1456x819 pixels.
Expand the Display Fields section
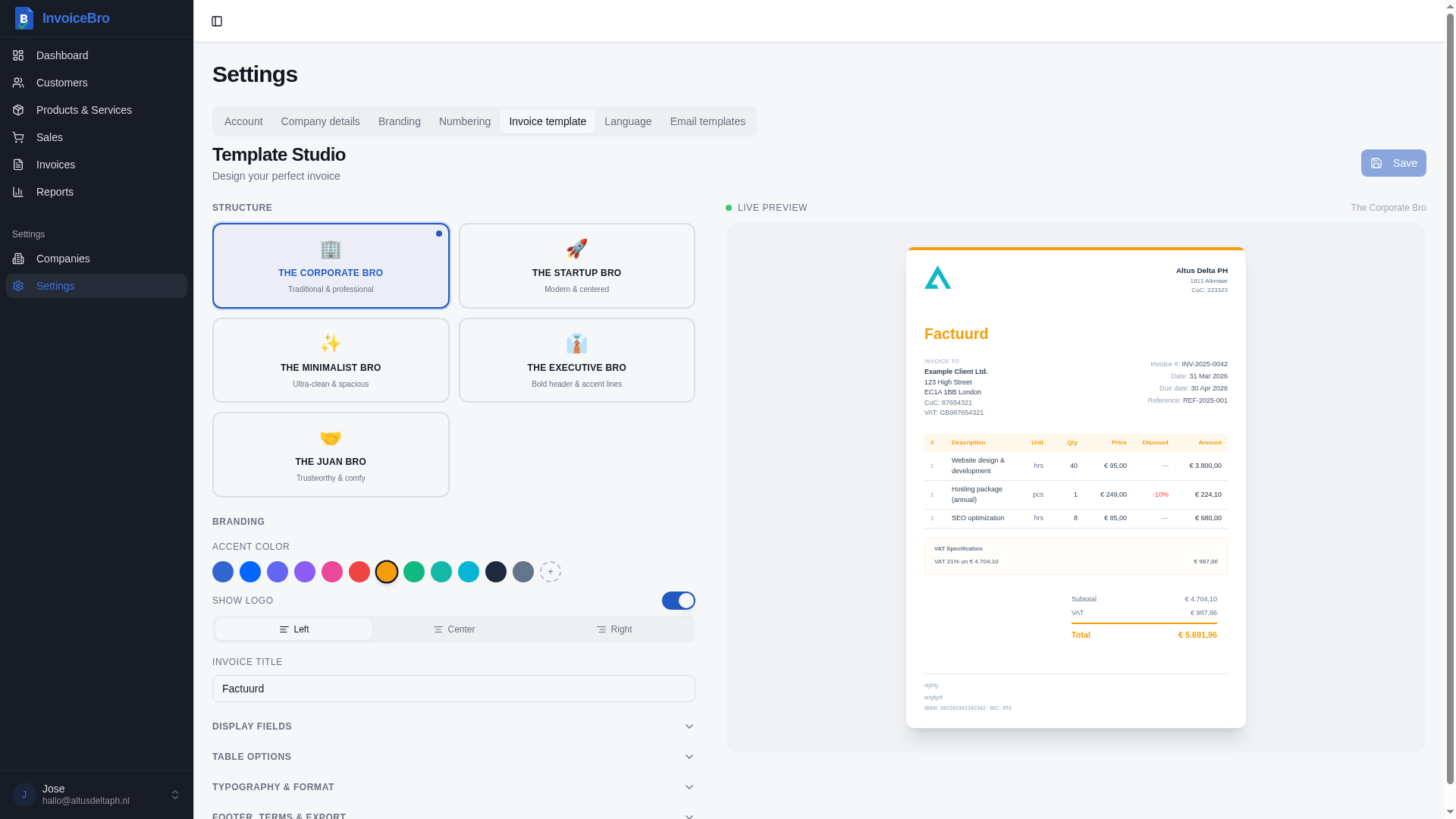(x=453, y=726)
